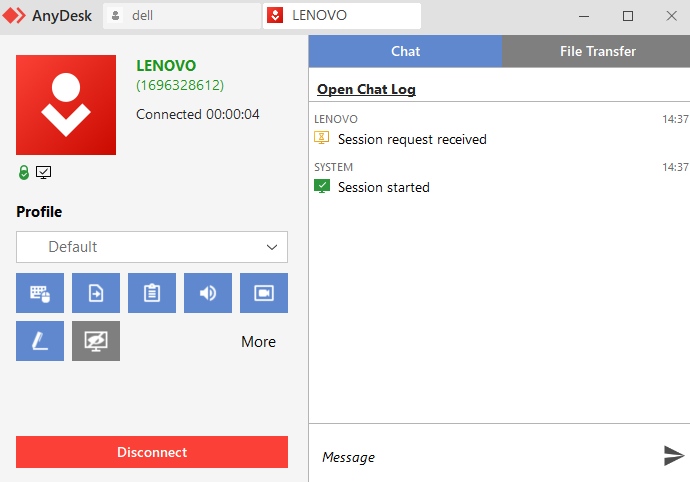Select the dell session tab
690x482 pixels.
182,16
